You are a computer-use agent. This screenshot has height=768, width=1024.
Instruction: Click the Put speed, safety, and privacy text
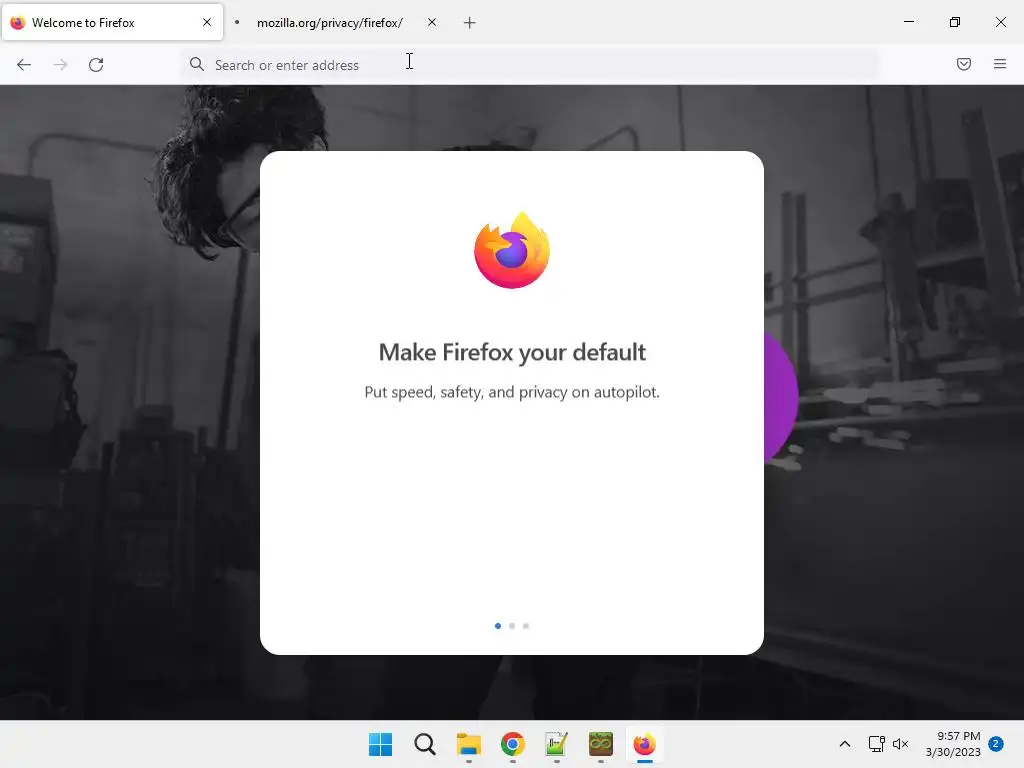click(x=512, y=392)
